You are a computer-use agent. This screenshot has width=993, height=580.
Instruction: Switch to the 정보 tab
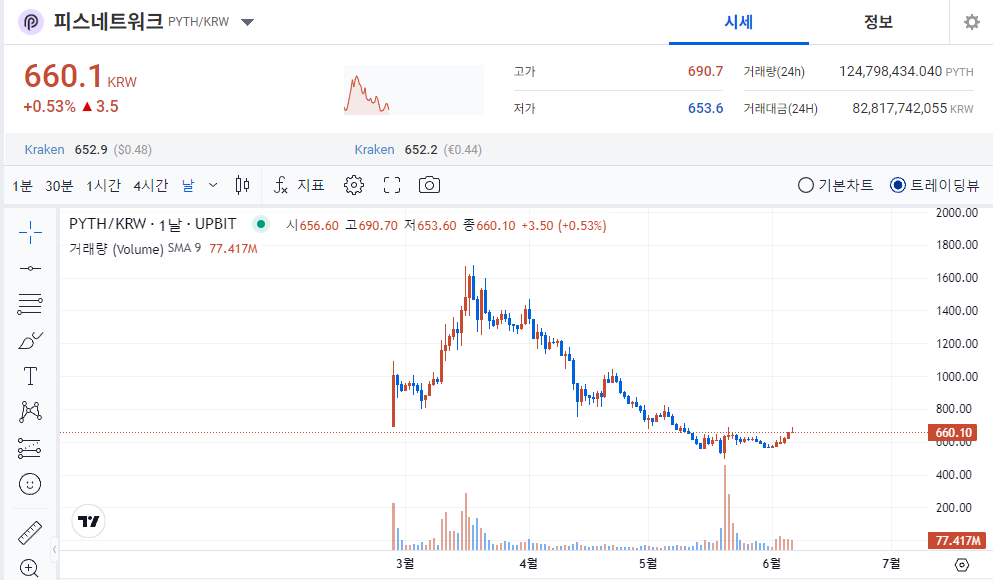(x=878, y=22)
